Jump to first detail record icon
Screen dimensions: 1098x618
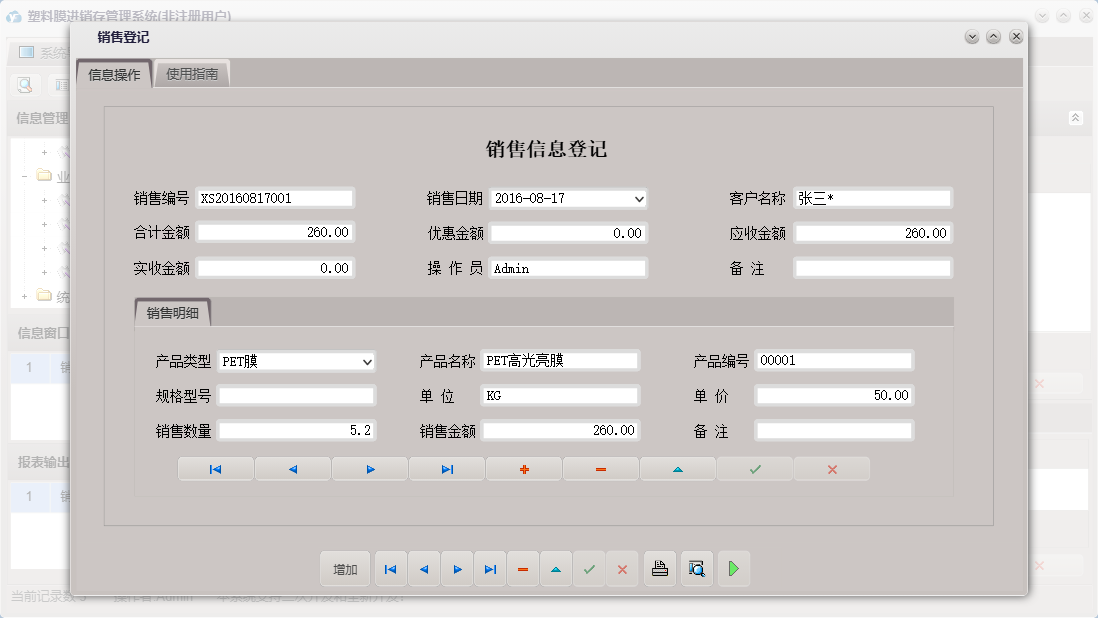pyautogui.click(x=215, y=468)
